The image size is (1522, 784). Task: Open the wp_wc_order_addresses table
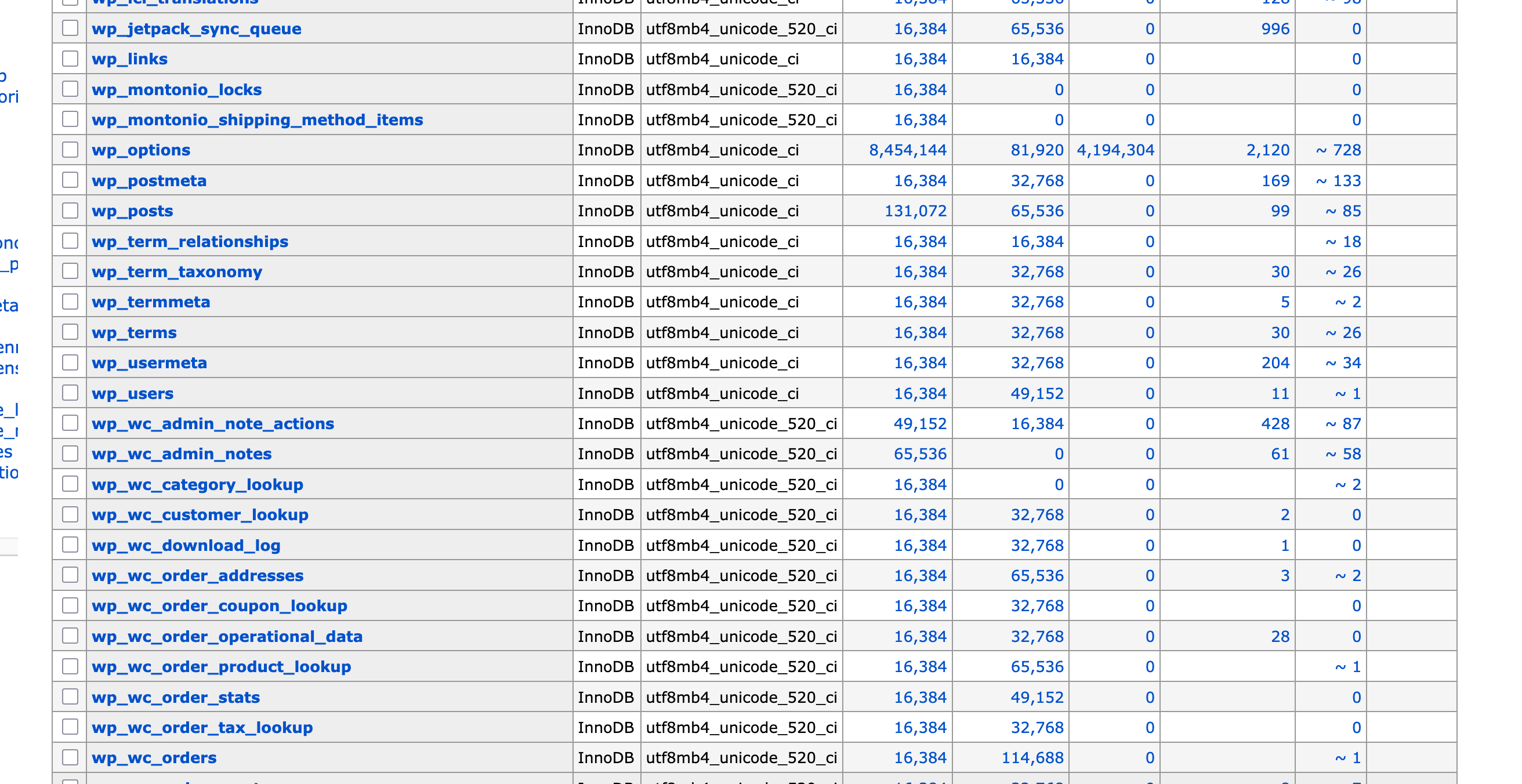click(x=197, y=575)
